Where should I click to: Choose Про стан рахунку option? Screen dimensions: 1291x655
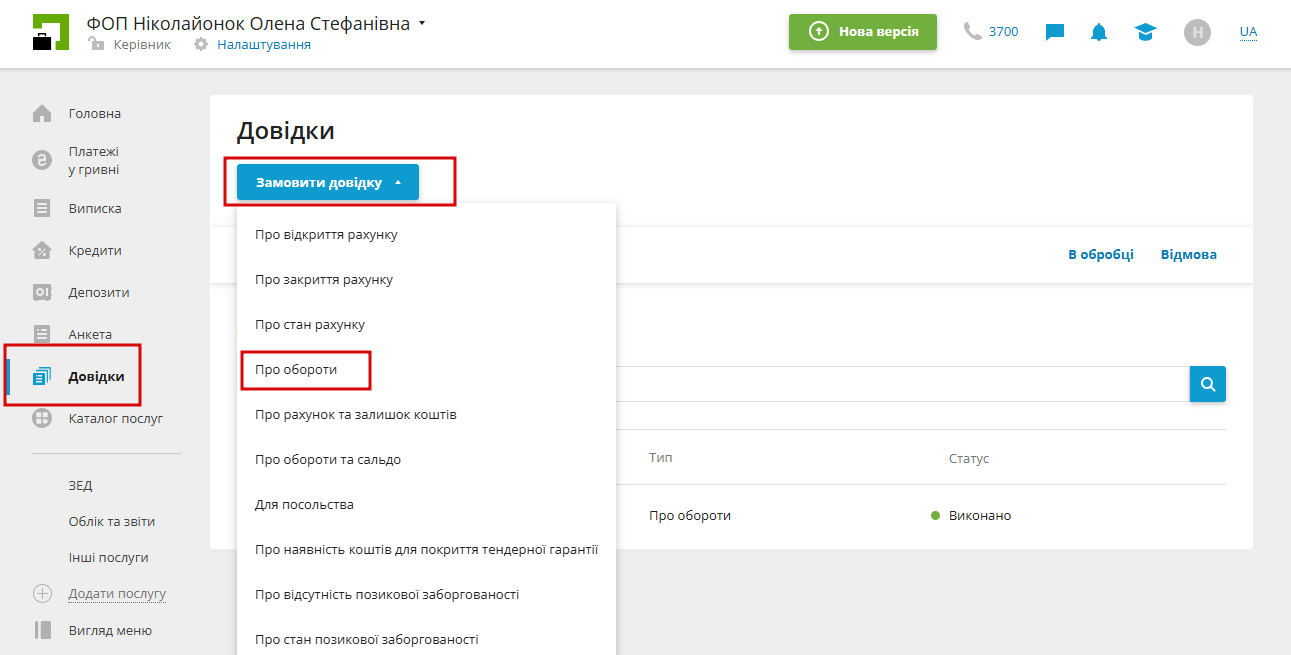pos(310,325)
